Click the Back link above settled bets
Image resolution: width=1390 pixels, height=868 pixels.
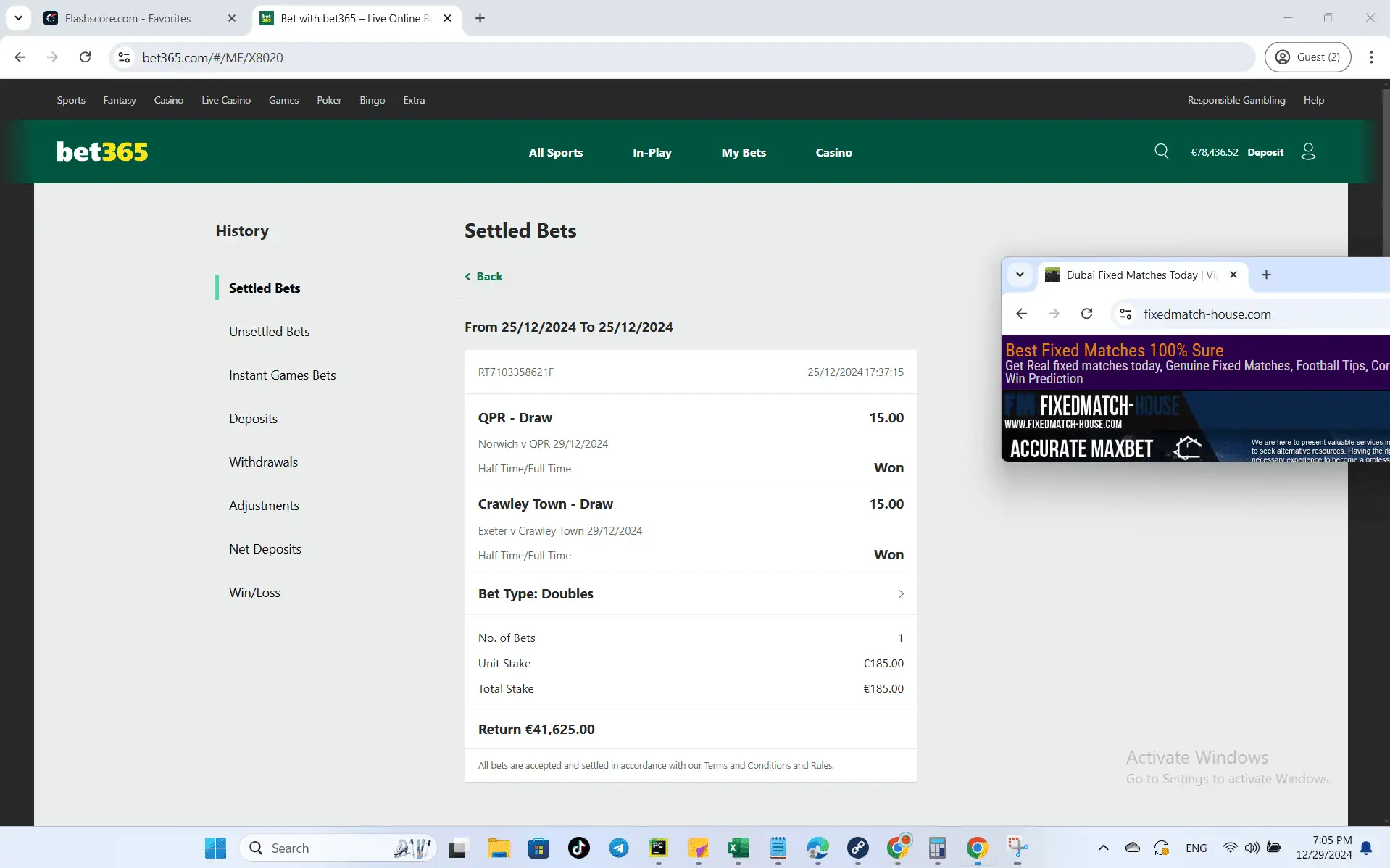click(x=483, y=276)
